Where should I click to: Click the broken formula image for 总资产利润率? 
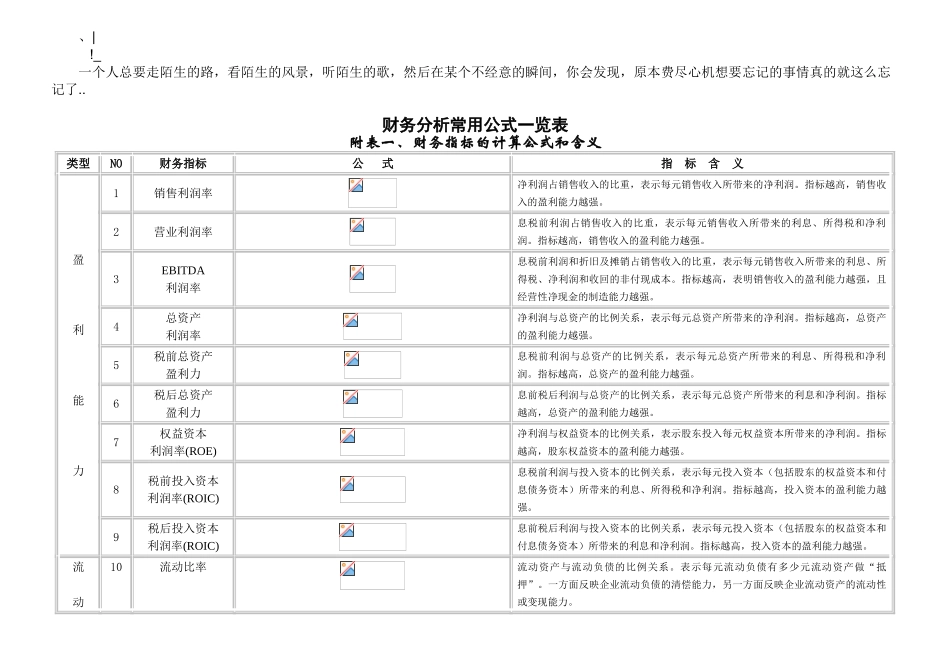pyautogui.click(x=372, y=326)
